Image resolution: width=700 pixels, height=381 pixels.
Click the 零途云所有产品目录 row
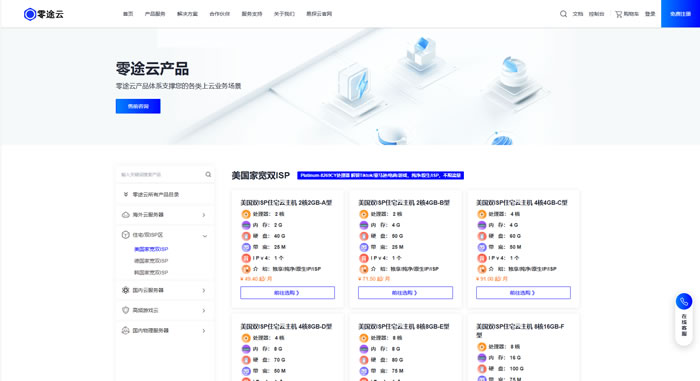165,195
